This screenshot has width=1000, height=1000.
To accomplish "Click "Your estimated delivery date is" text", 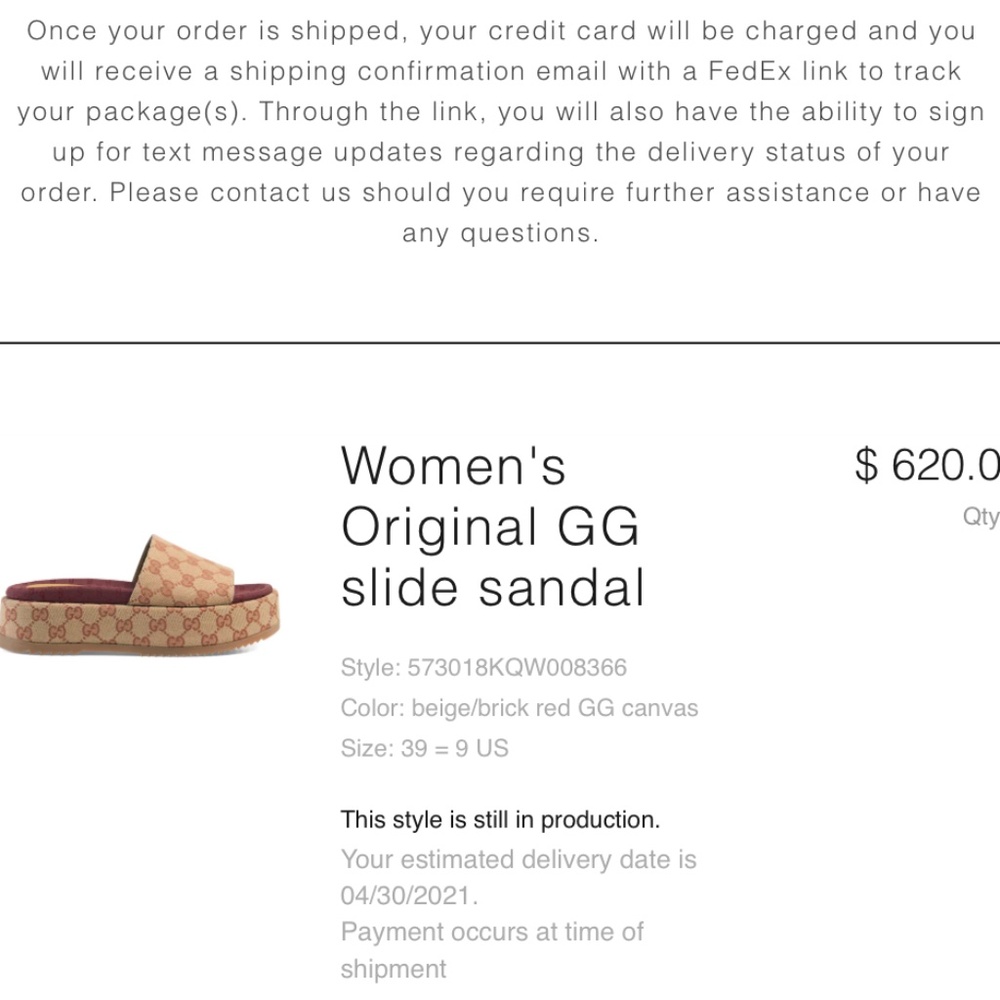I will [518, 859].
